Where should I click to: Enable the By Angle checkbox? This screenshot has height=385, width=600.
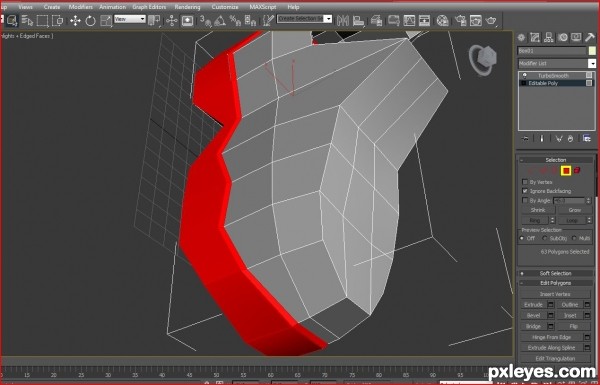[x=525, y=200]
